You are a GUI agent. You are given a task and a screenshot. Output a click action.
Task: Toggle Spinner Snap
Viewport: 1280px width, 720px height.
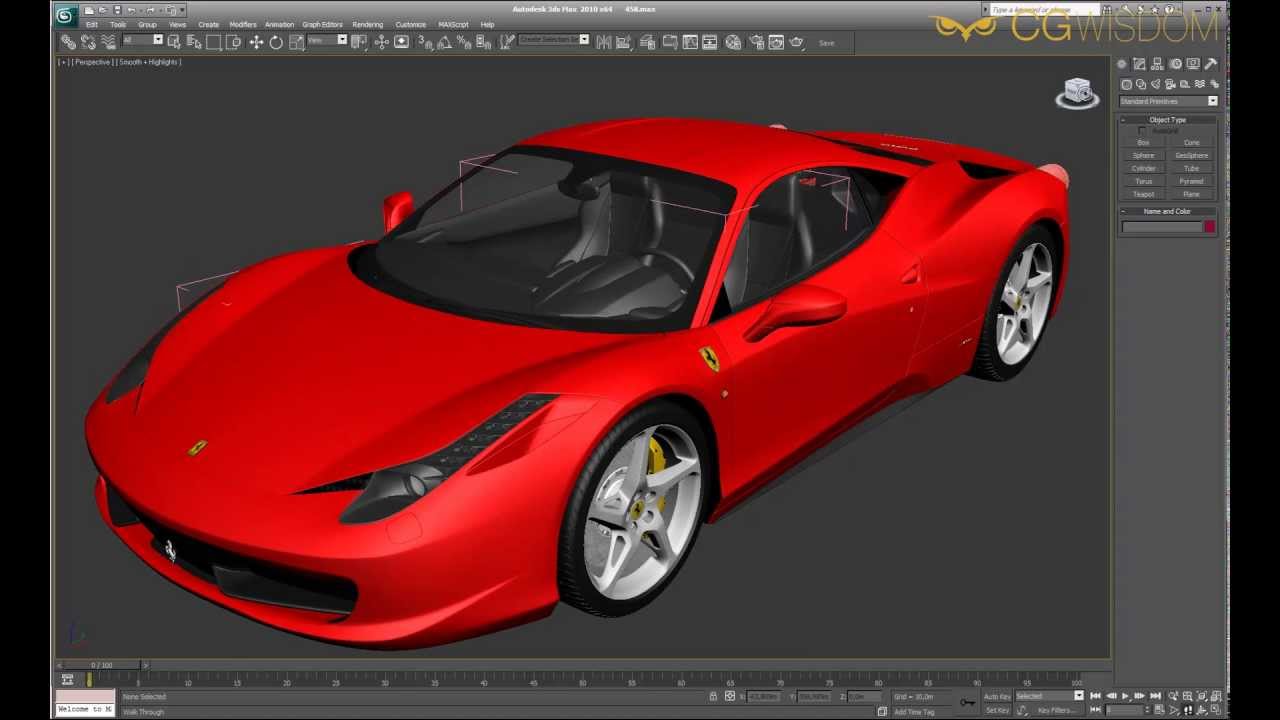pyautogui.click(x=483, y=42)
